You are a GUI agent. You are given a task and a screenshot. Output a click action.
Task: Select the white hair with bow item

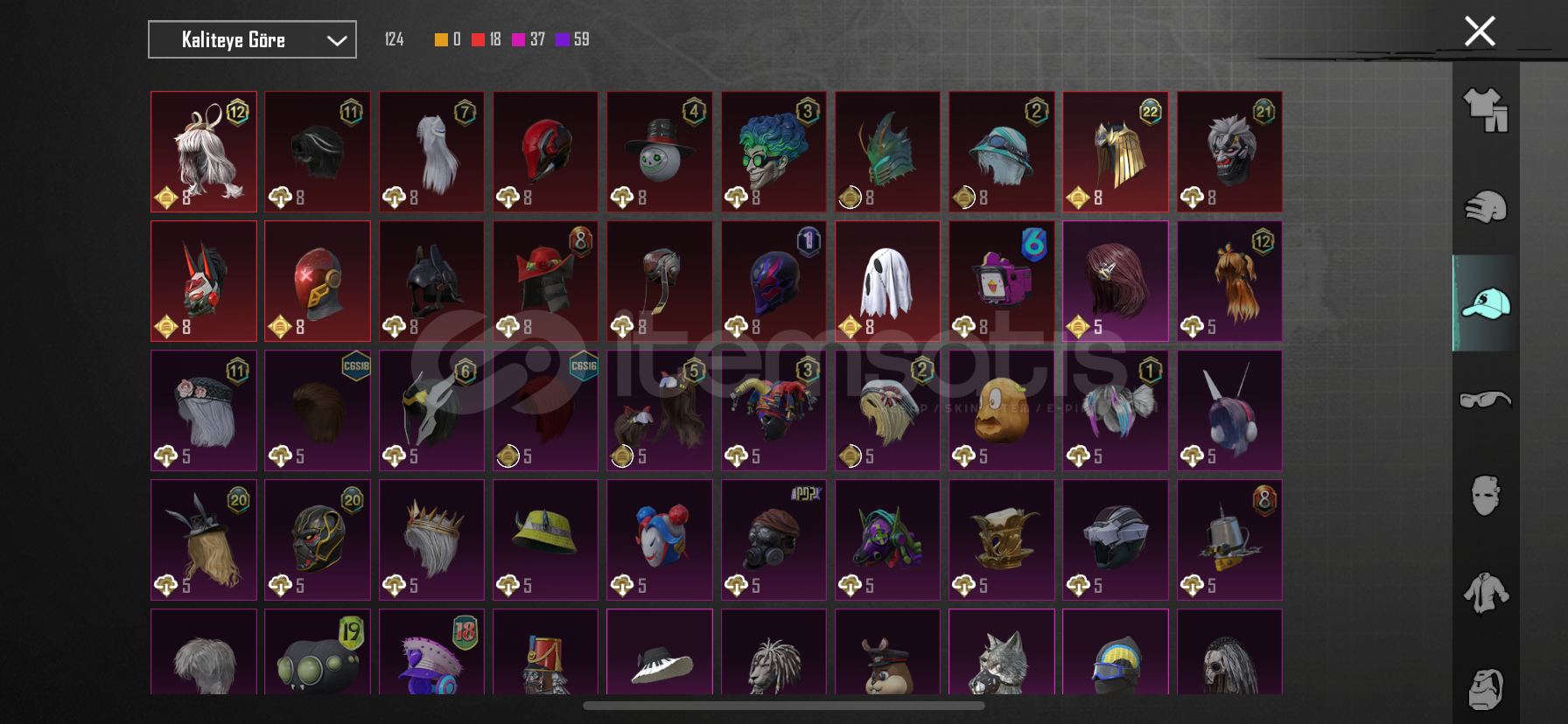pyautogui.click(x=204, y=151)
